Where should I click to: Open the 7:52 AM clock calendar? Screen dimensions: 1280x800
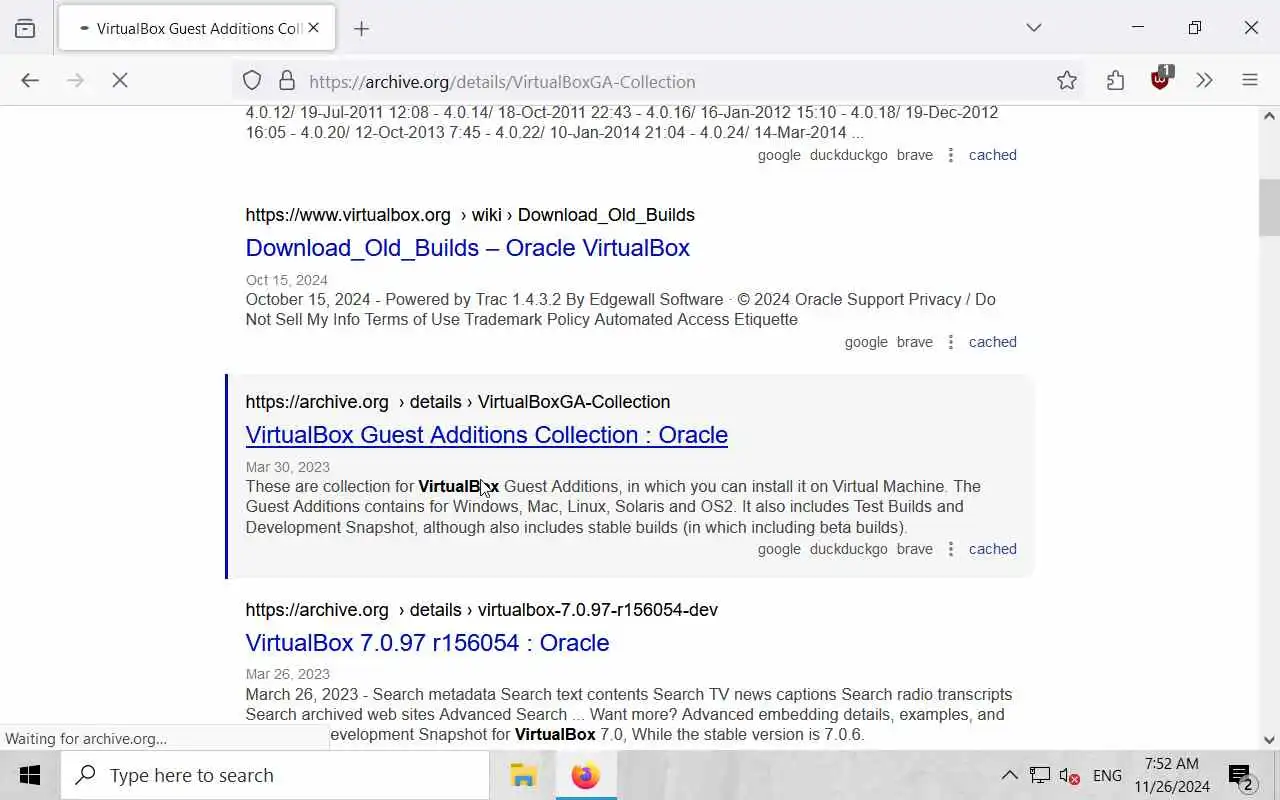click(x=1172, y=775)
